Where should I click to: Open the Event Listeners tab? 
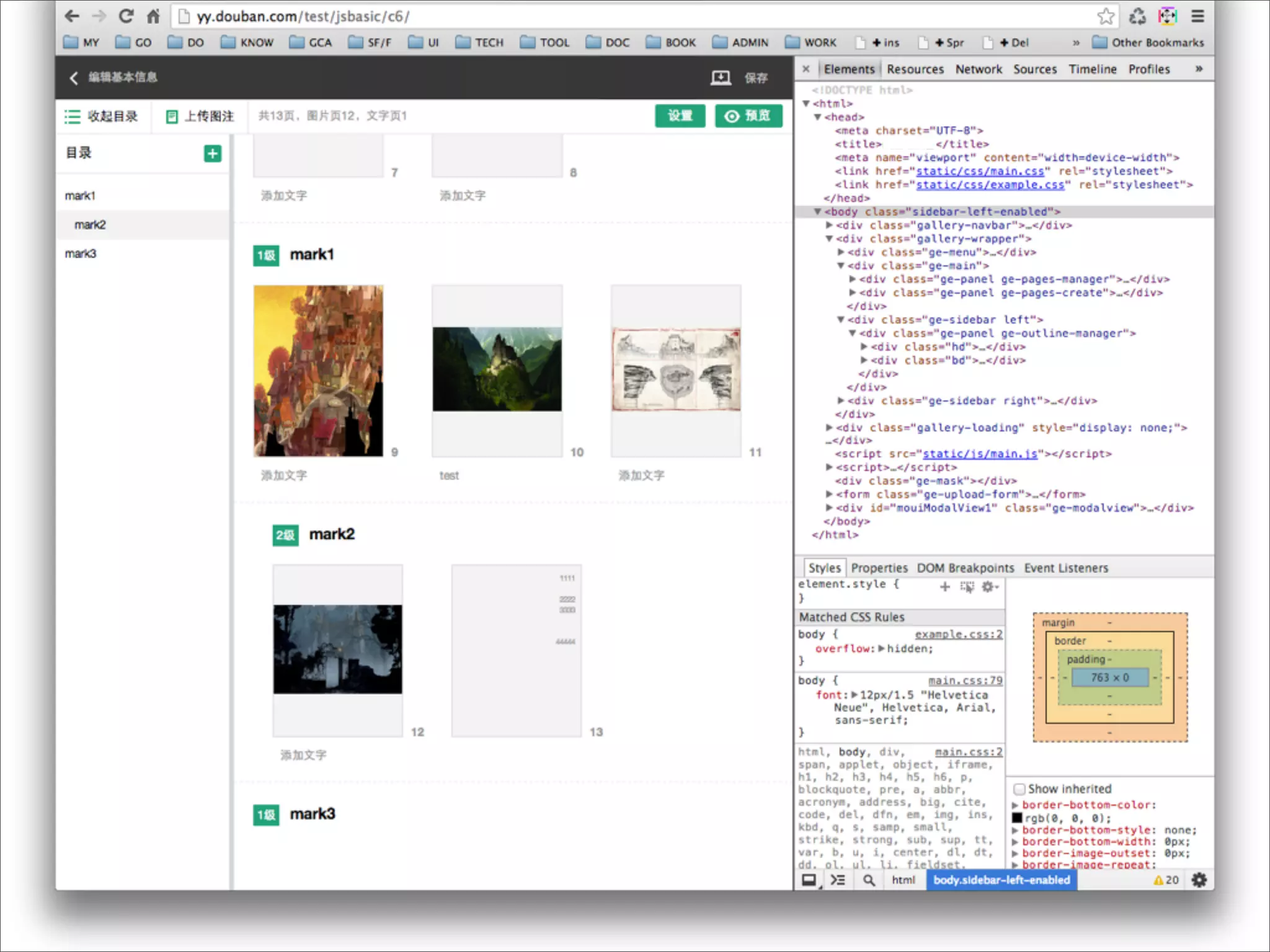point(1066,568)
